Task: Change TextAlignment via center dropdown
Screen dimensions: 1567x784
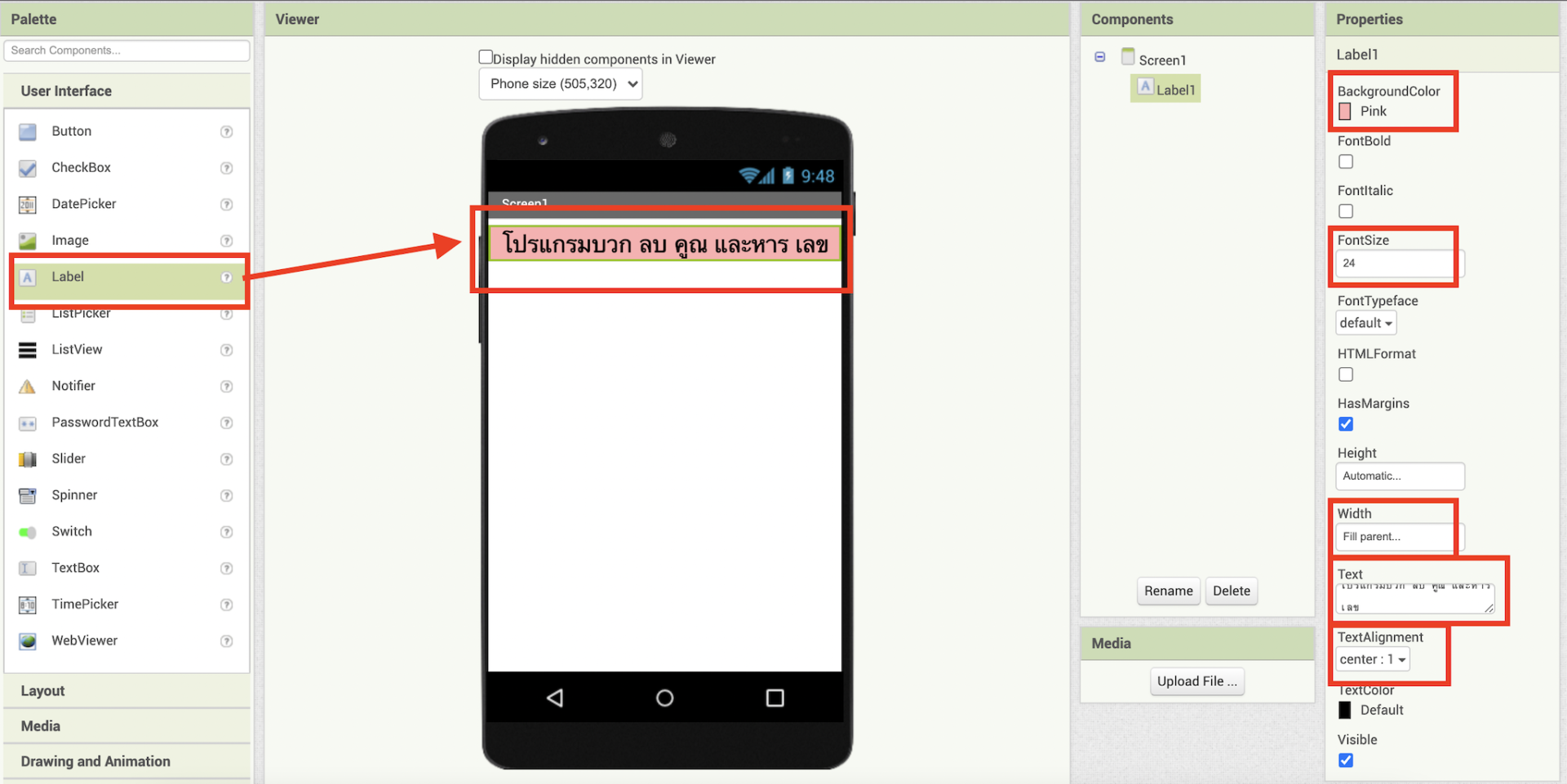Action: pyautogui.click(x=1372, y=659)
